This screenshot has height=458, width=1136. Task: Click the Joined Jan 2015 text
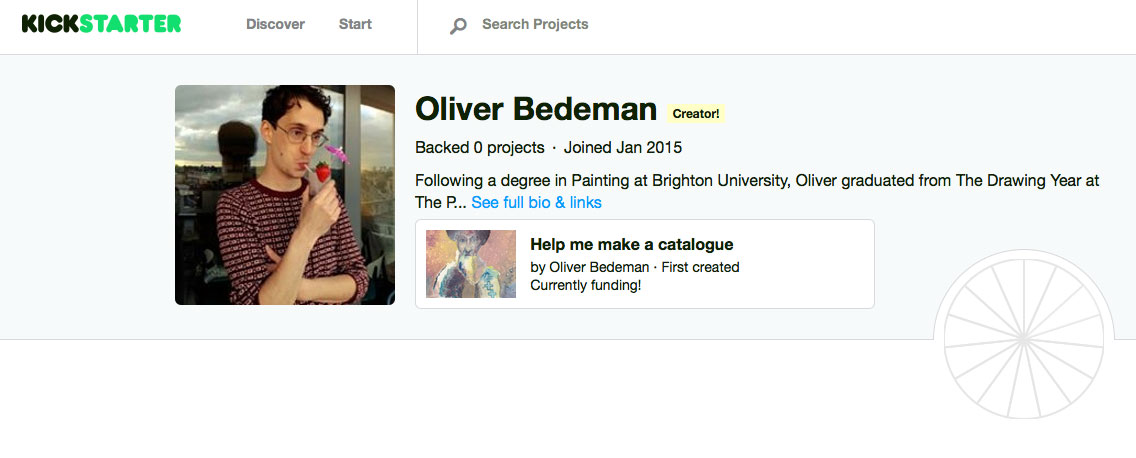pyautogui.click(x=622, y=147)
